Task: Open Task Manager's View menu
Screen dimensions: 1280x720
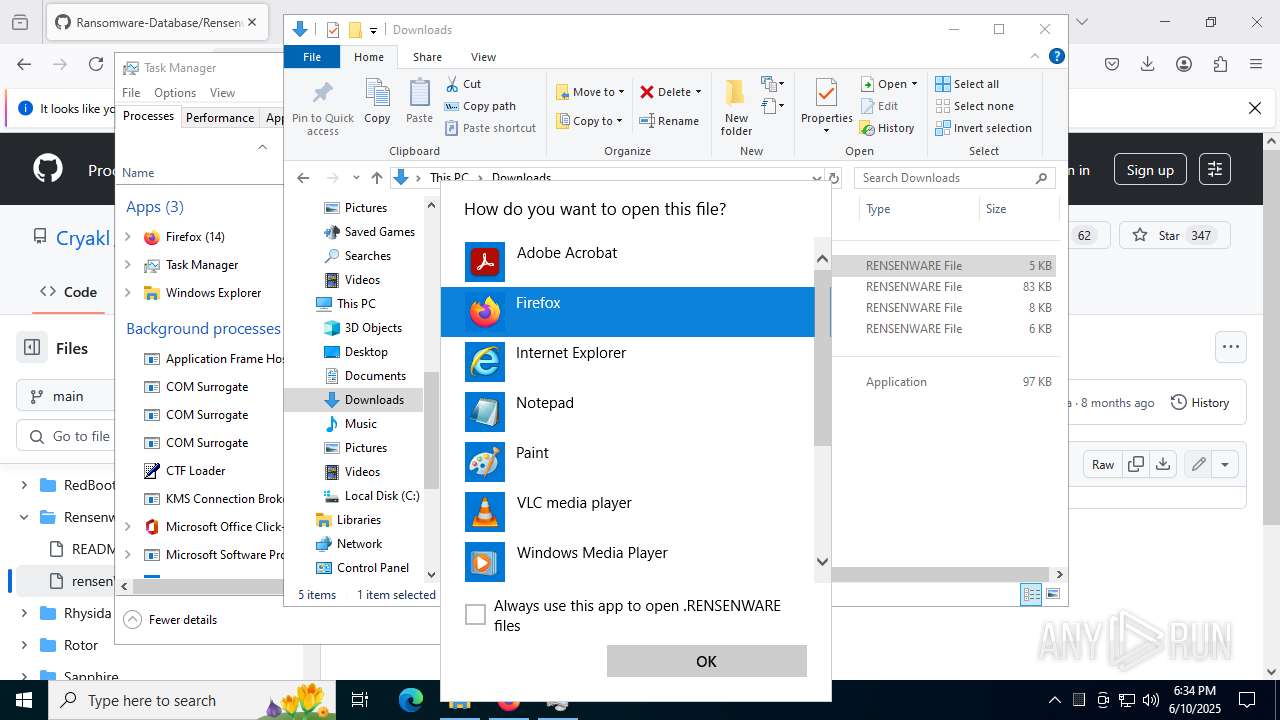Action: [x=222, y=93]
